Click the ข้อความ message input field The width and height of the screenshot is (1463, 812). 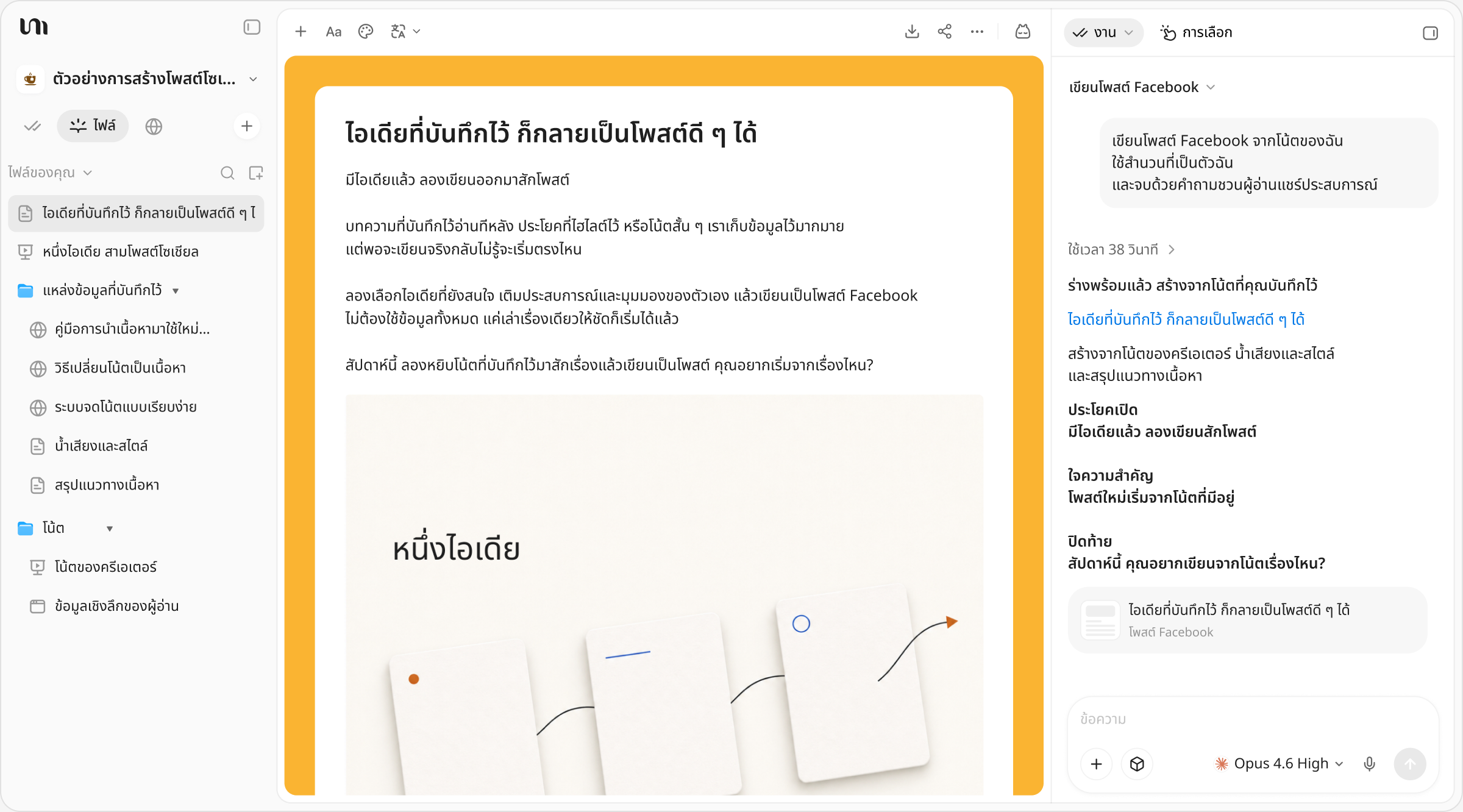pos(1253,719)
